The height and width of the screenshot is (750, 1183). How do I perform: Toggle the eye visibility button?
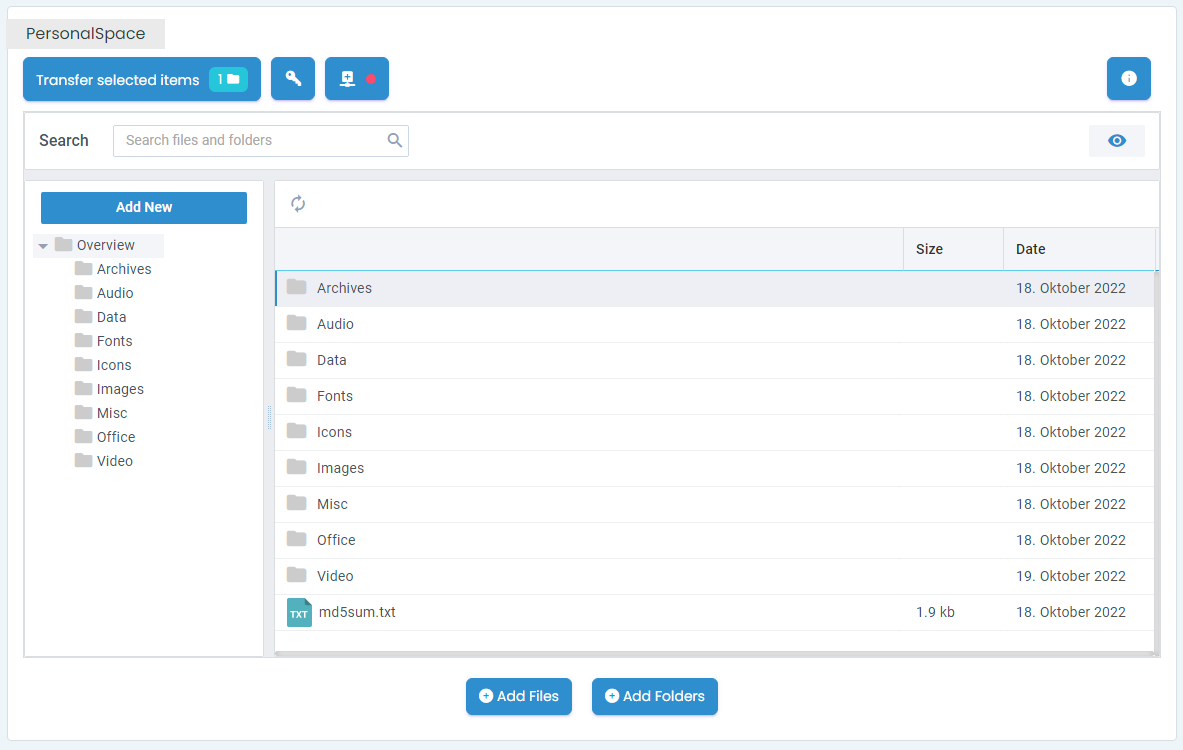click(1116, 141)
